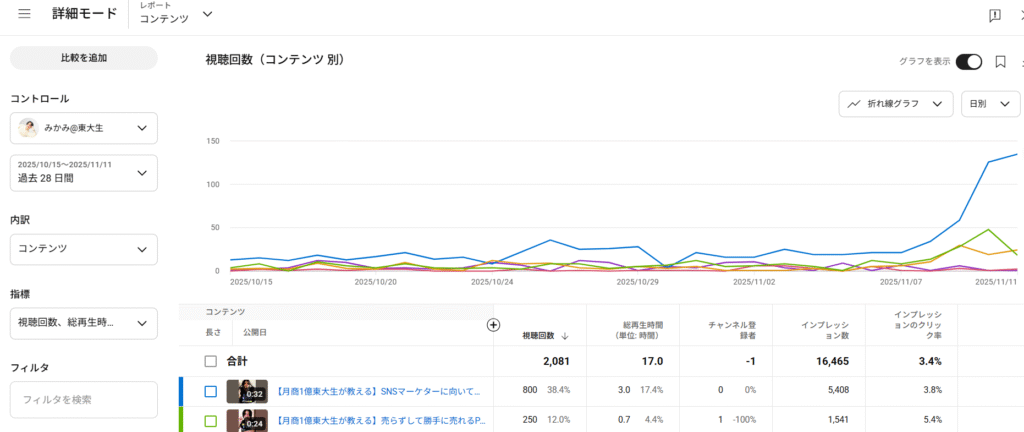The height and width of the screenshot is (432, 1024).
Task: Click the みかみ@東大生 channel avatar
Action: point(29,128)
